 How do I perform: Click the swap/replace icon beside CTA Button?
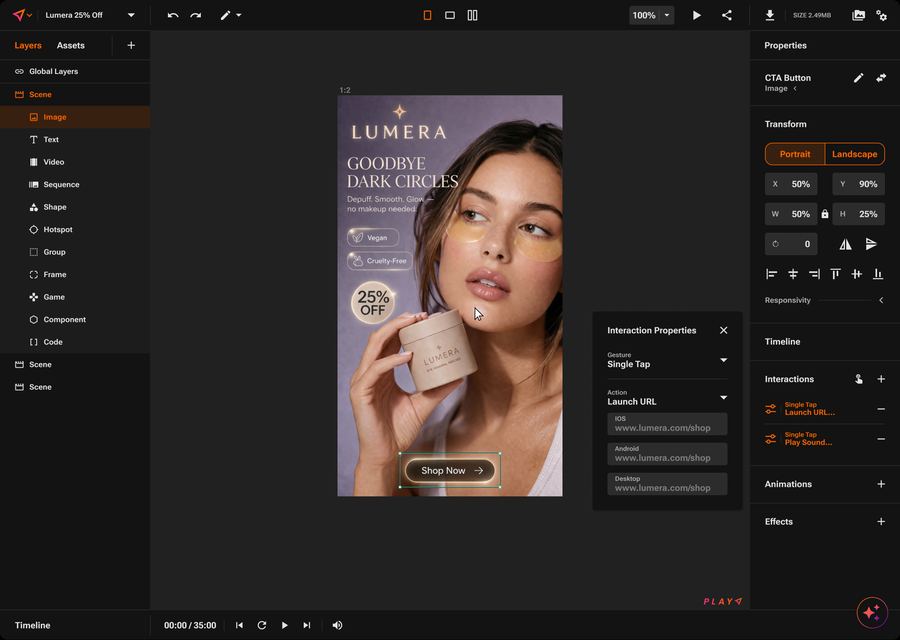[x=881, y=78]
